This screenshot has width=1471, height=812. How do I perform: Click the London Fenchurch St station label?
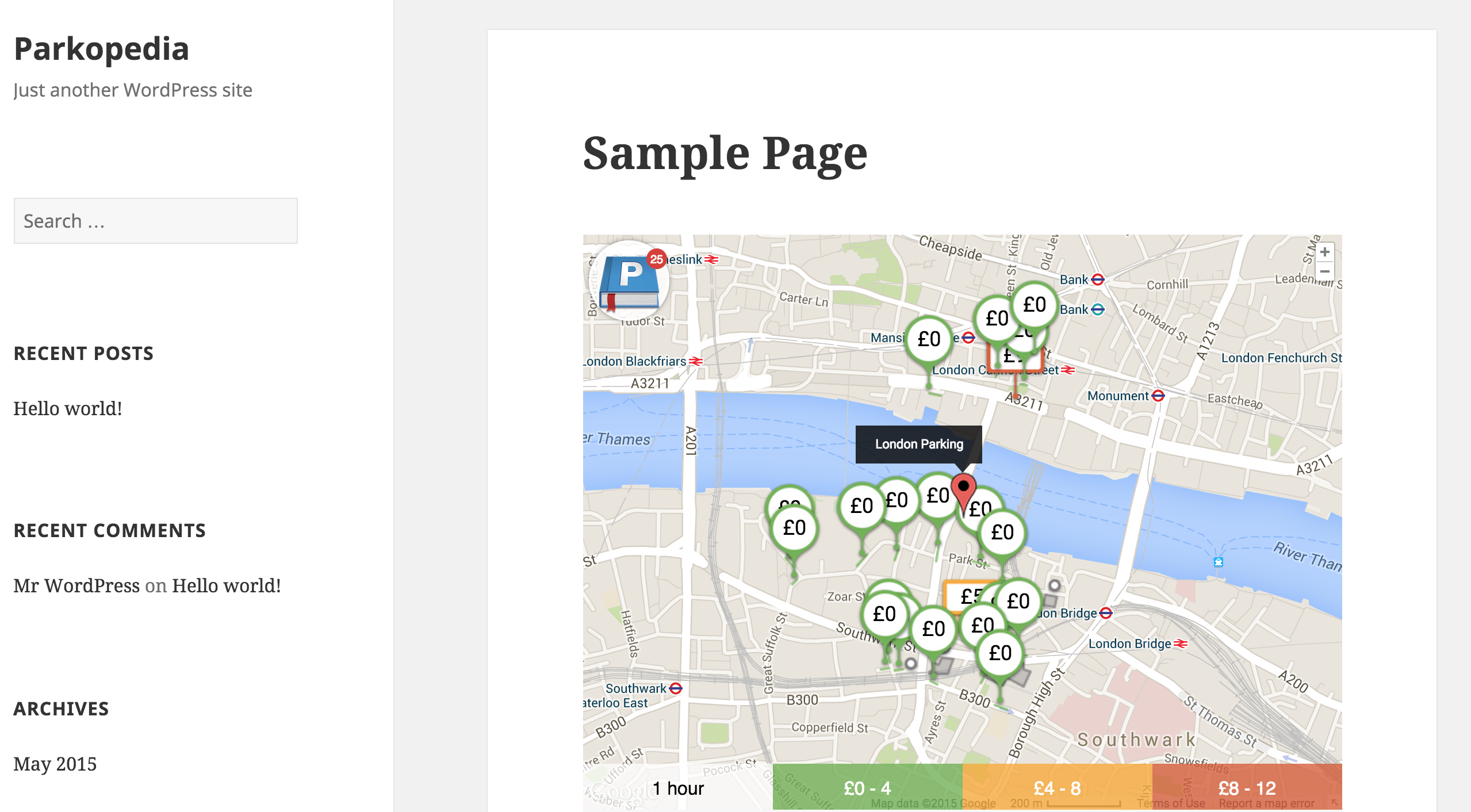(1281, 358)
